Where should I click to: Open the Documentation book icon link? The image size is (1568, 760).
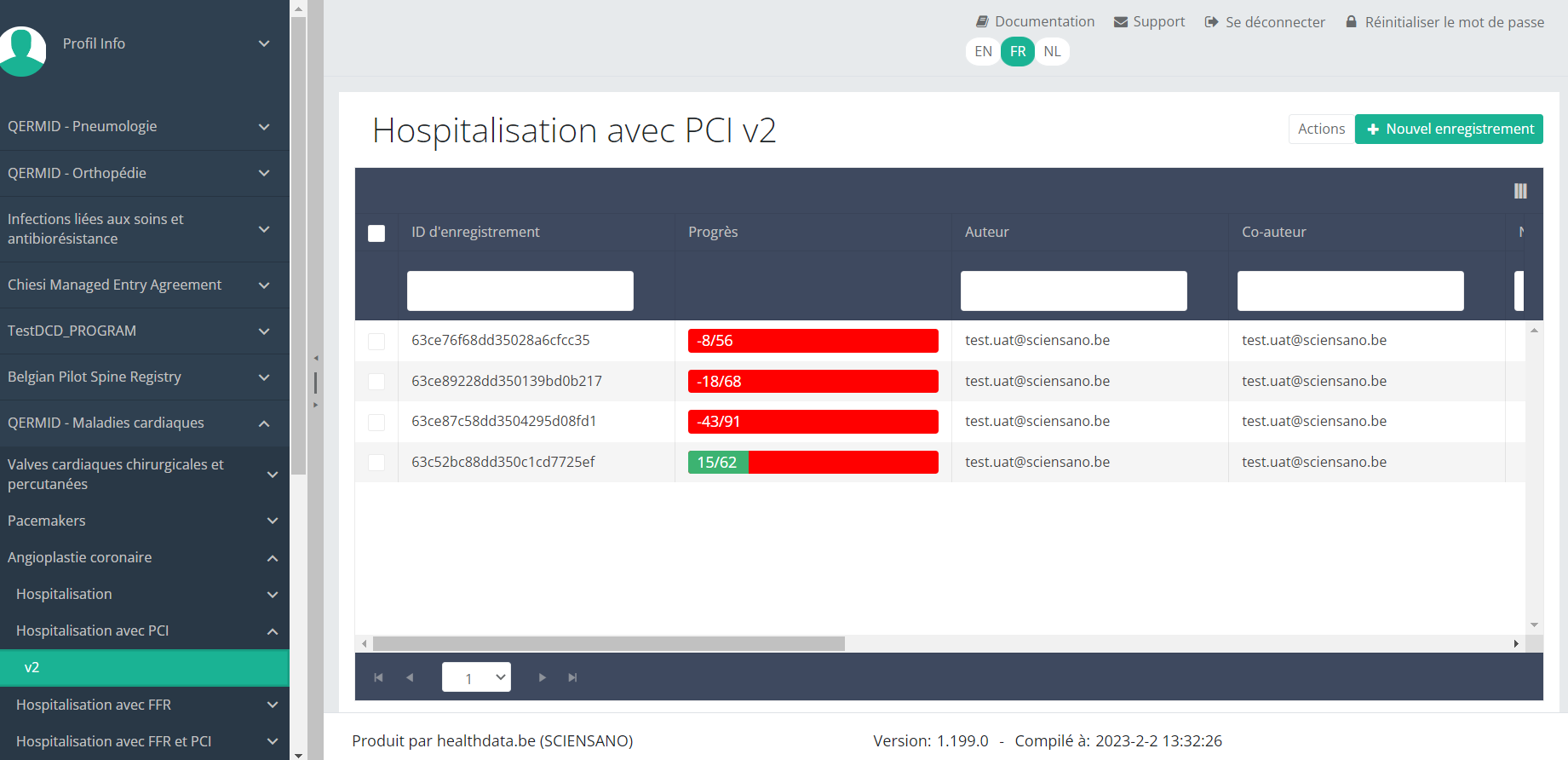(982, 21)
